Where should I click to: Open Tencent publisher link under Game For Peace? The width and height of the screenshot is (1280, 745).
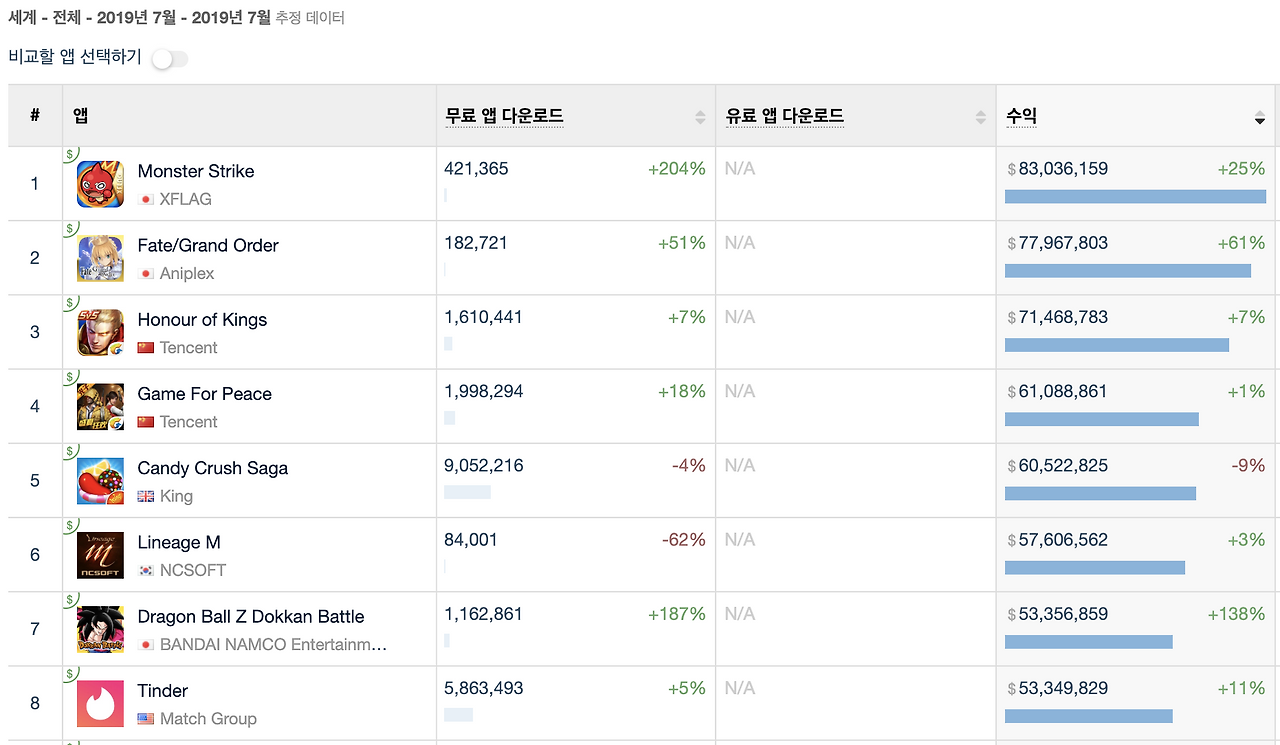tap(189, 422)
